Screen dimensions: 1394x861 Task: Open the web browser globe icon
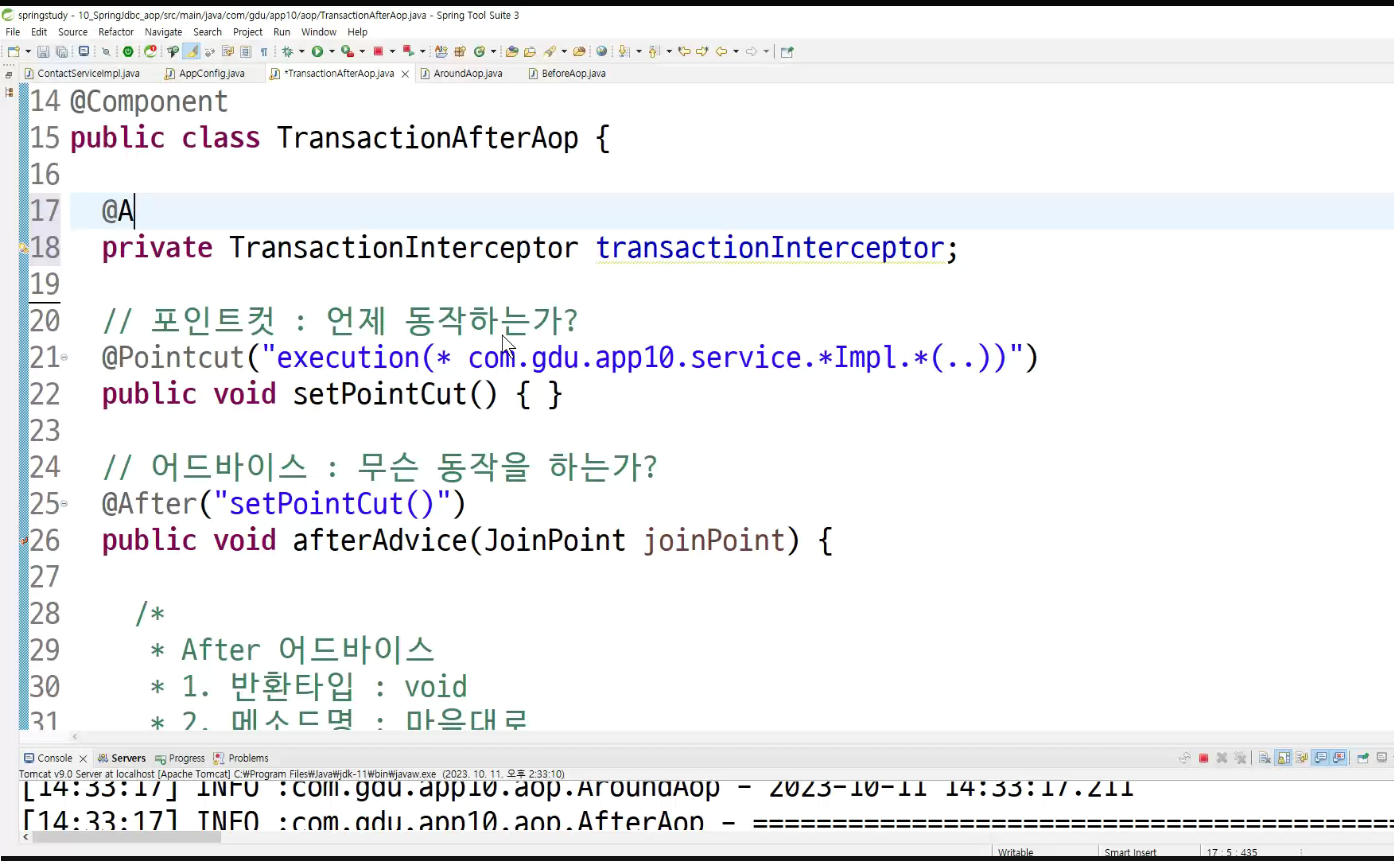coord(601,51)
